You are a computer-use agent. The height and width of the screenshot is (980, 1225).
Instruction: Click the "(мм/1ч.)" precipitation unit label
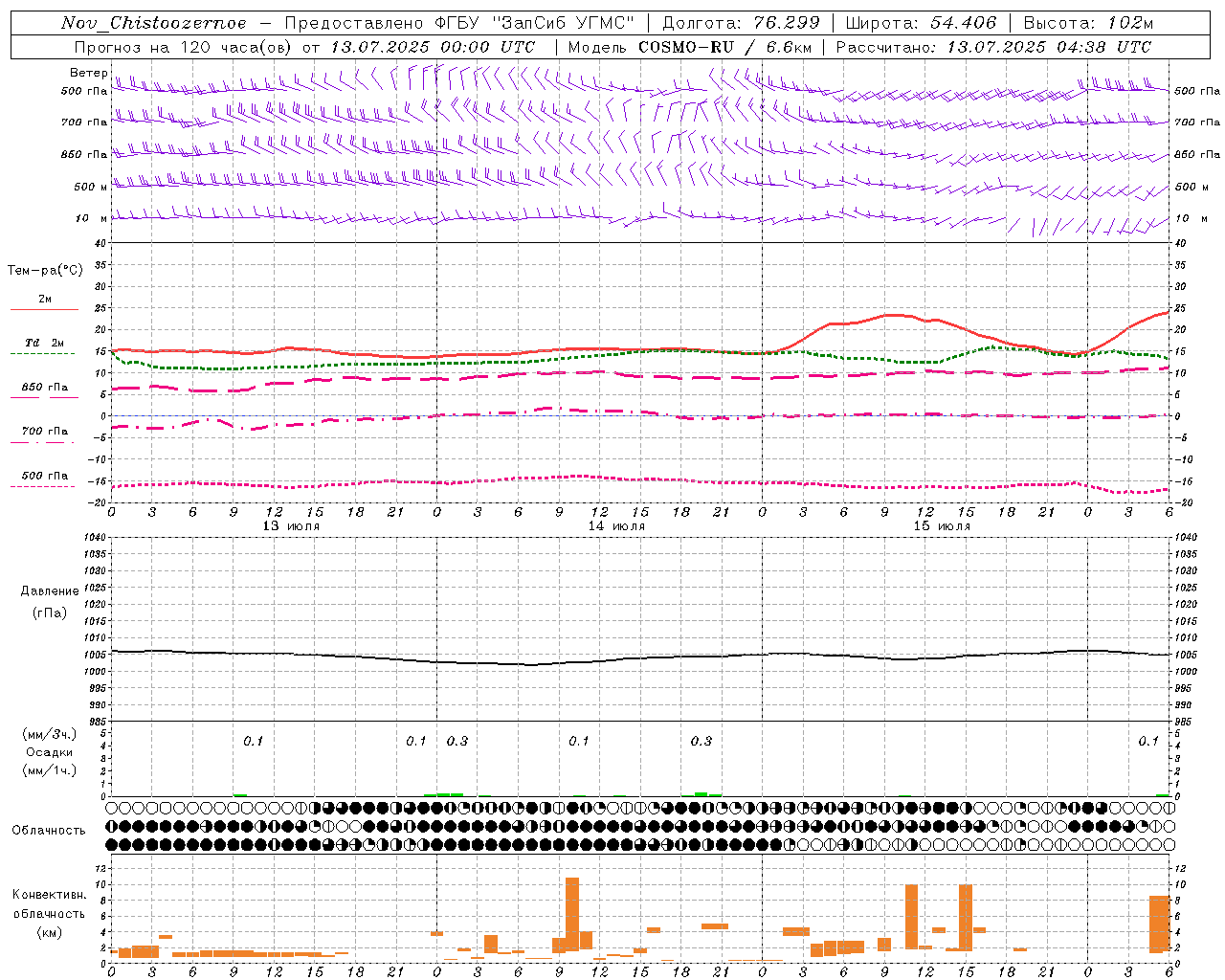click(x=50, y=770)
